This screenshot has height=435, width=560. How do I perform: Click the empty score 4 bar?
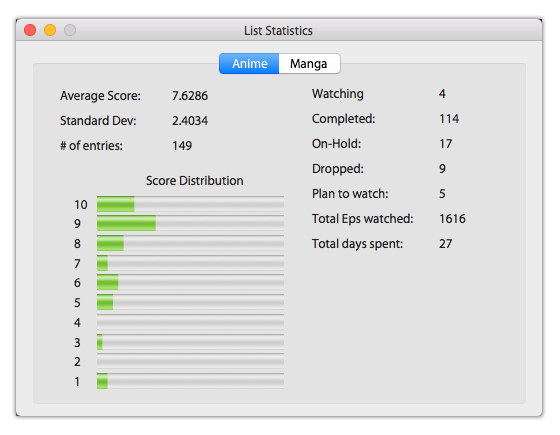(x=190, y=322)
